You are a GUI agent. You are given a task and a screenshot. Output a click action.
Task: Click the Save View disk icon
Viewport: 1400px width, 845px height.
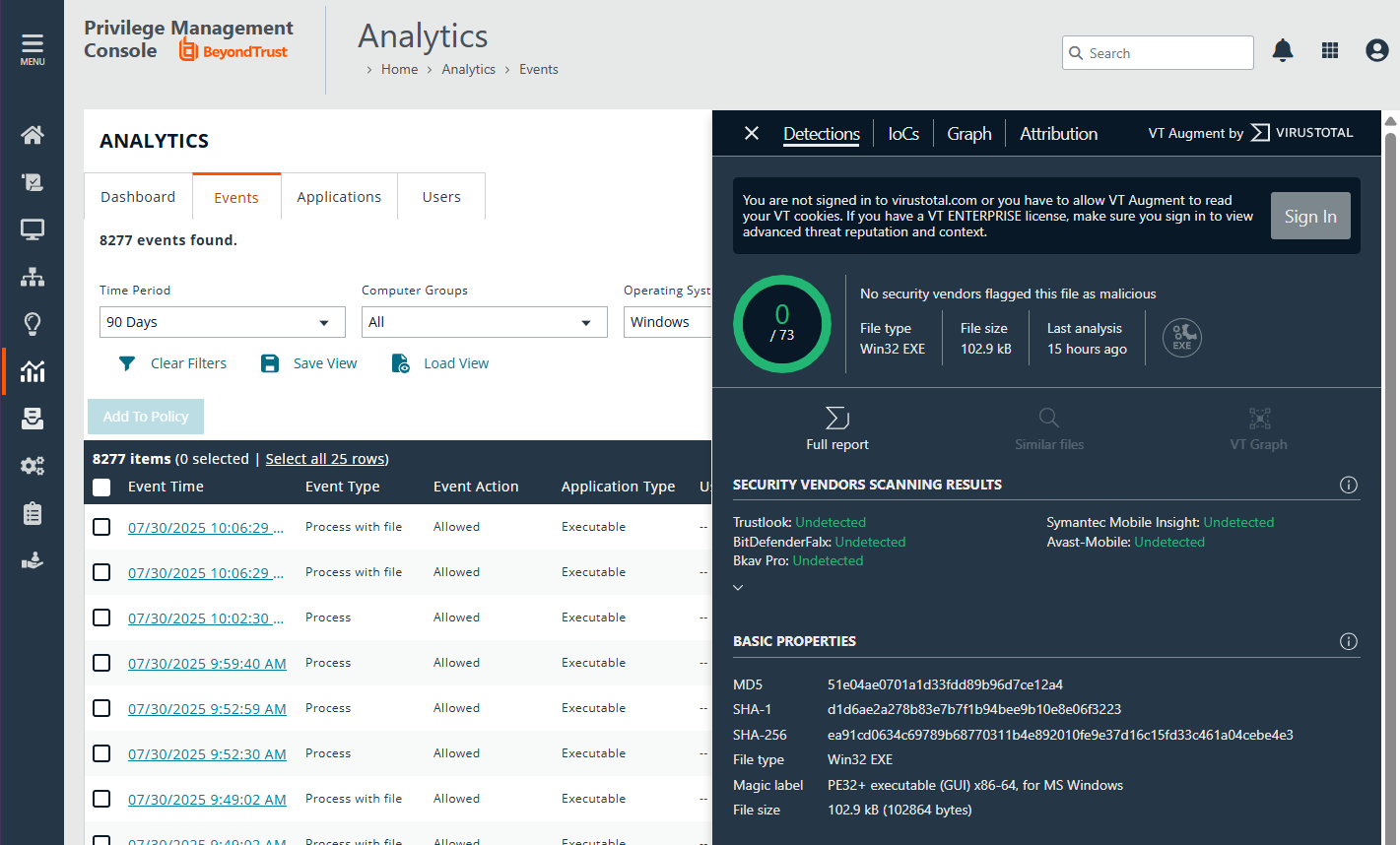270,363
